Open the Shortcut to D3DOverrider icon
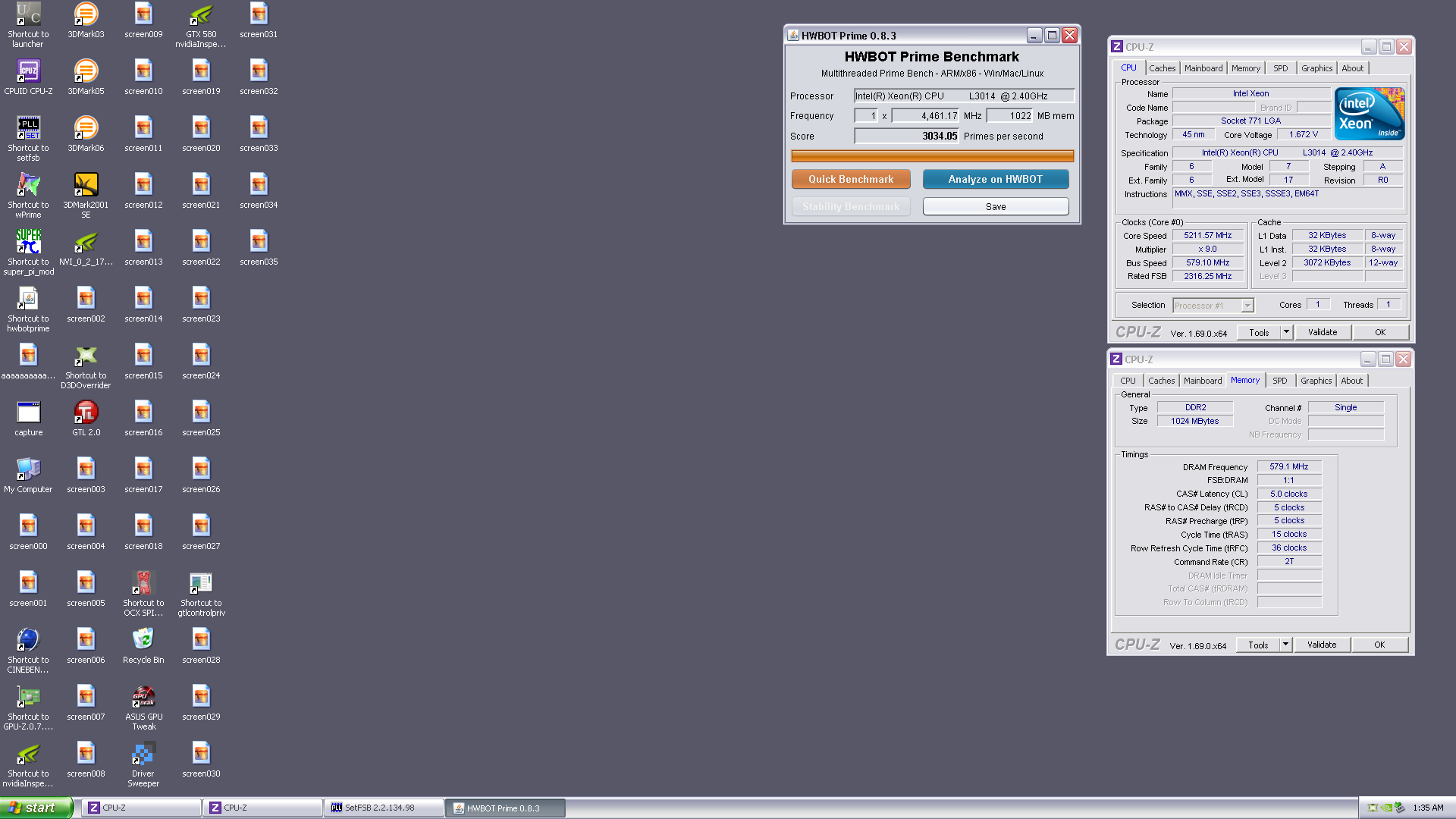This screenshot has width=1456, height=819. pos(86,366)
